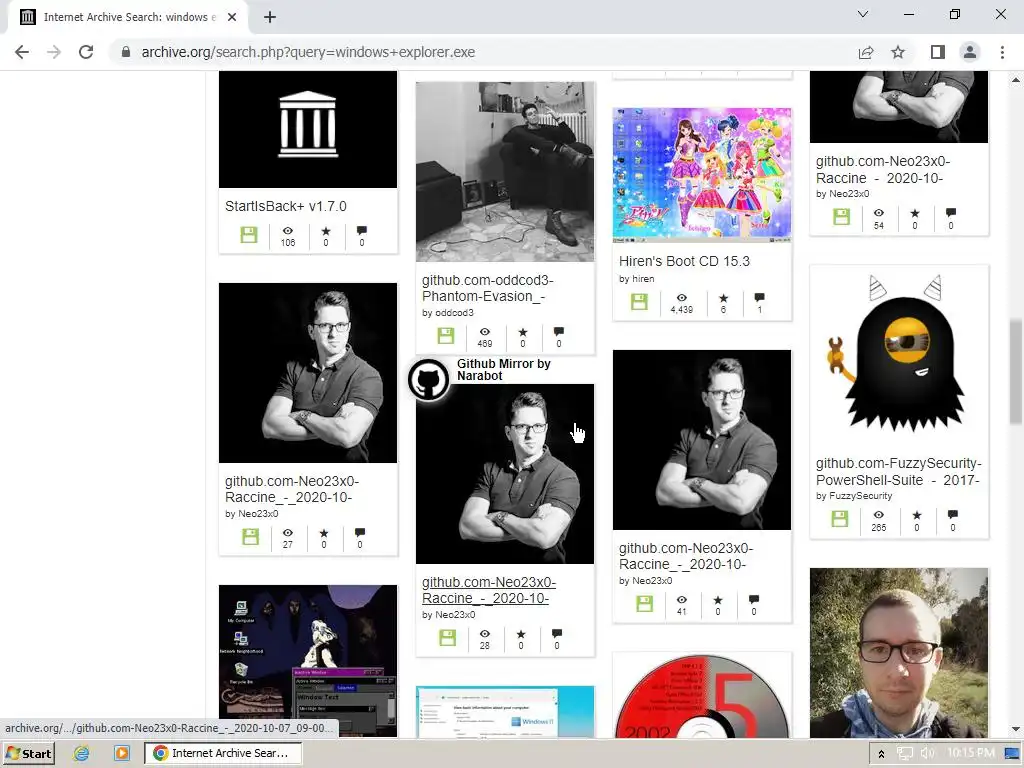This screenshot has width=1024, height=768.
Task: Click the favorites star on Hiren's card
Action: click(x=723, y=298)
